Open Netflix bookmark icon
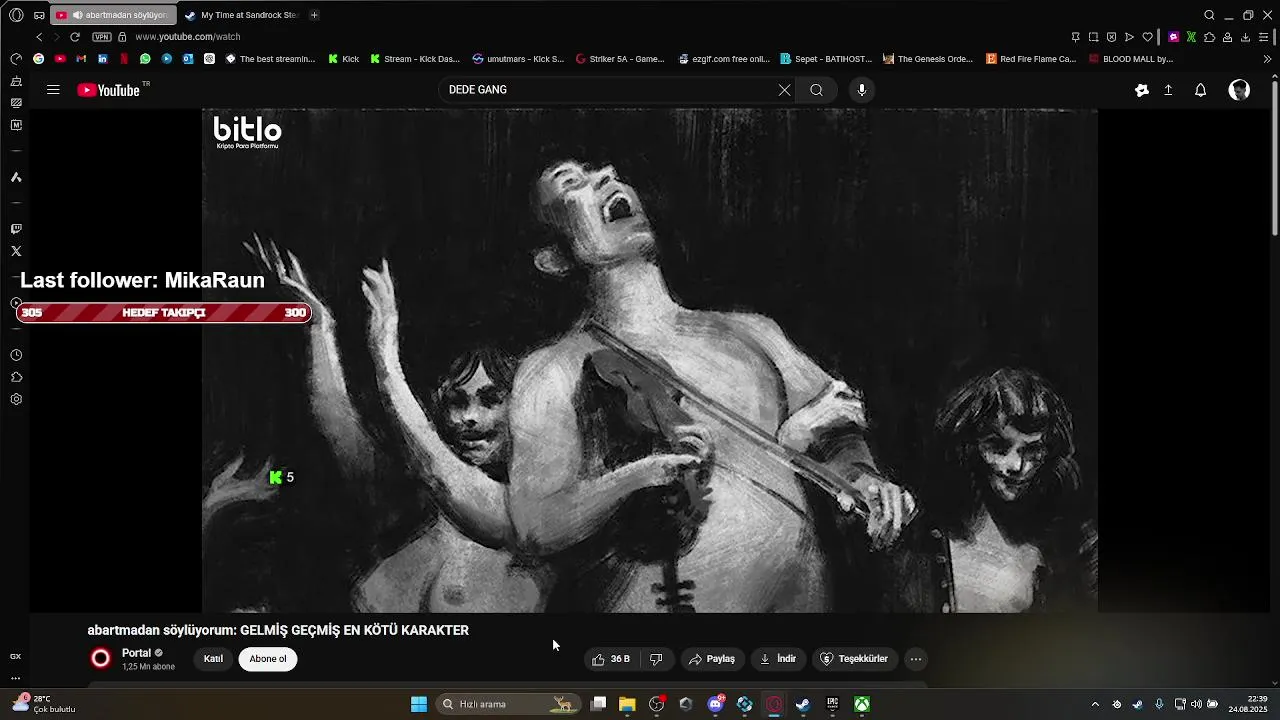This screenshot has height=720, width=1280. point(124,59)
